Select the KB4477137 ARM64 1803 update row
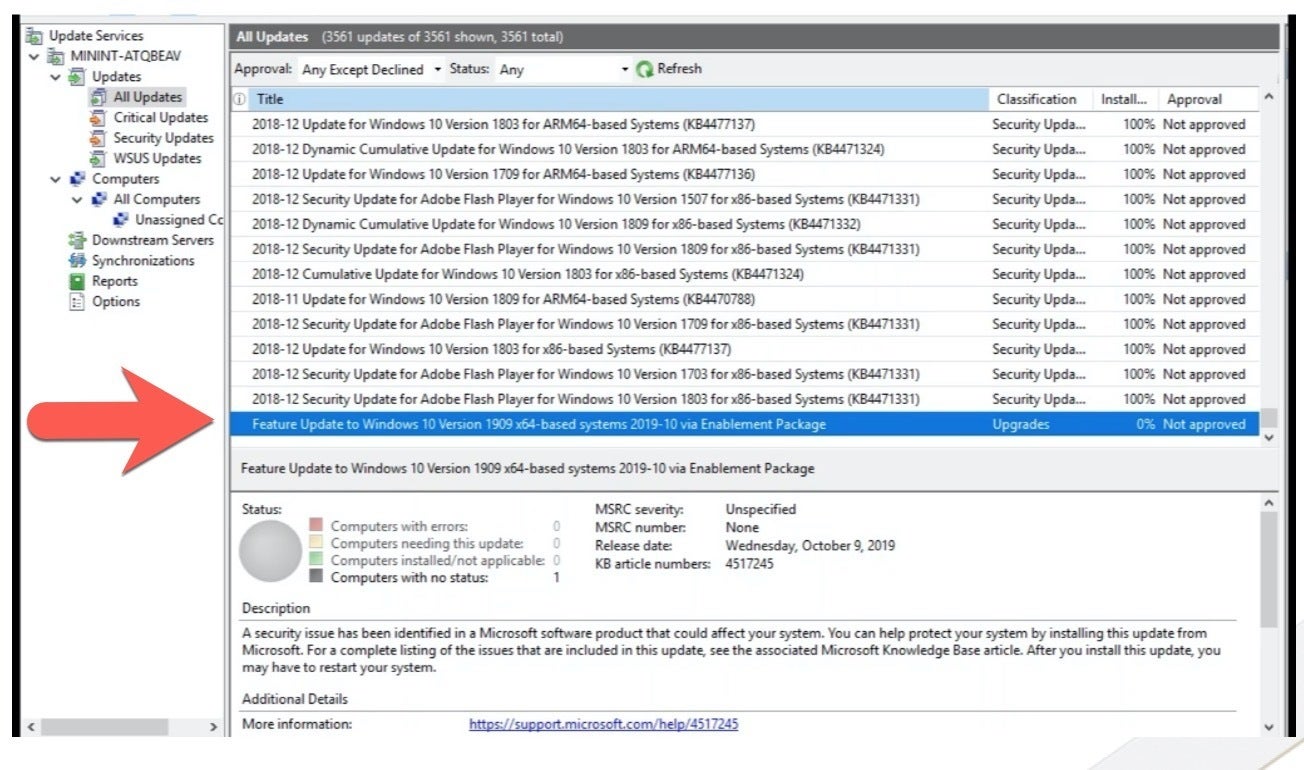 pyautogui.click(x=744, y=125)
